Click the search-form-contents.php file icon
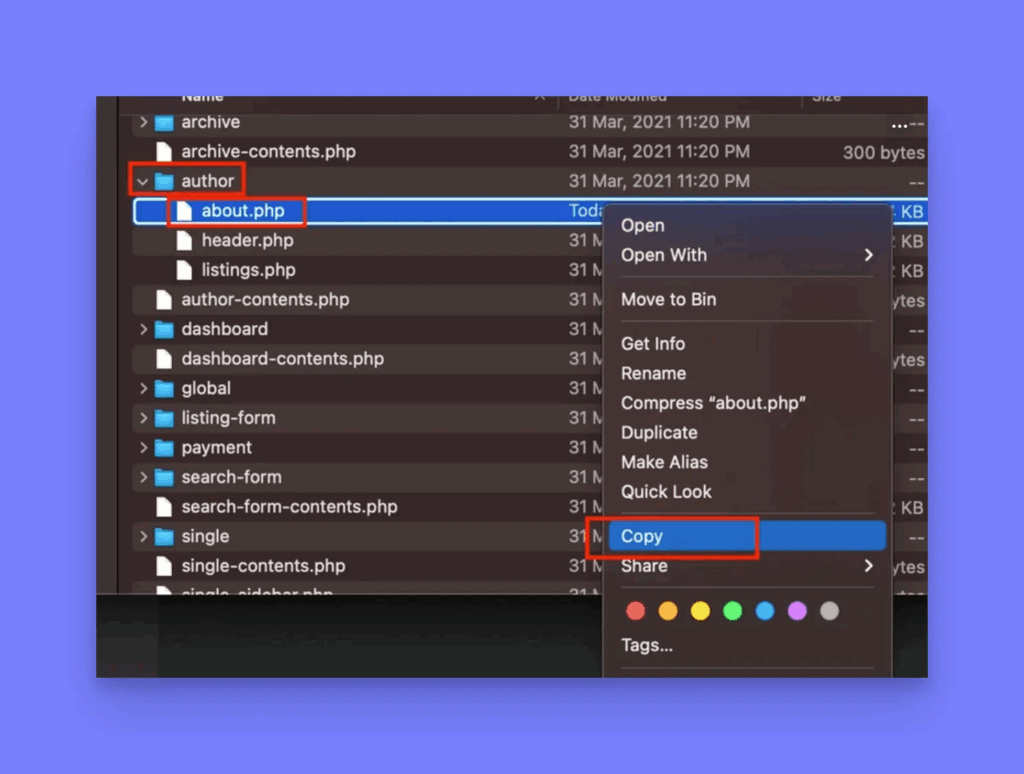Image resolution: width=1024 pixels, height=774 pixels. click(164, 507)
